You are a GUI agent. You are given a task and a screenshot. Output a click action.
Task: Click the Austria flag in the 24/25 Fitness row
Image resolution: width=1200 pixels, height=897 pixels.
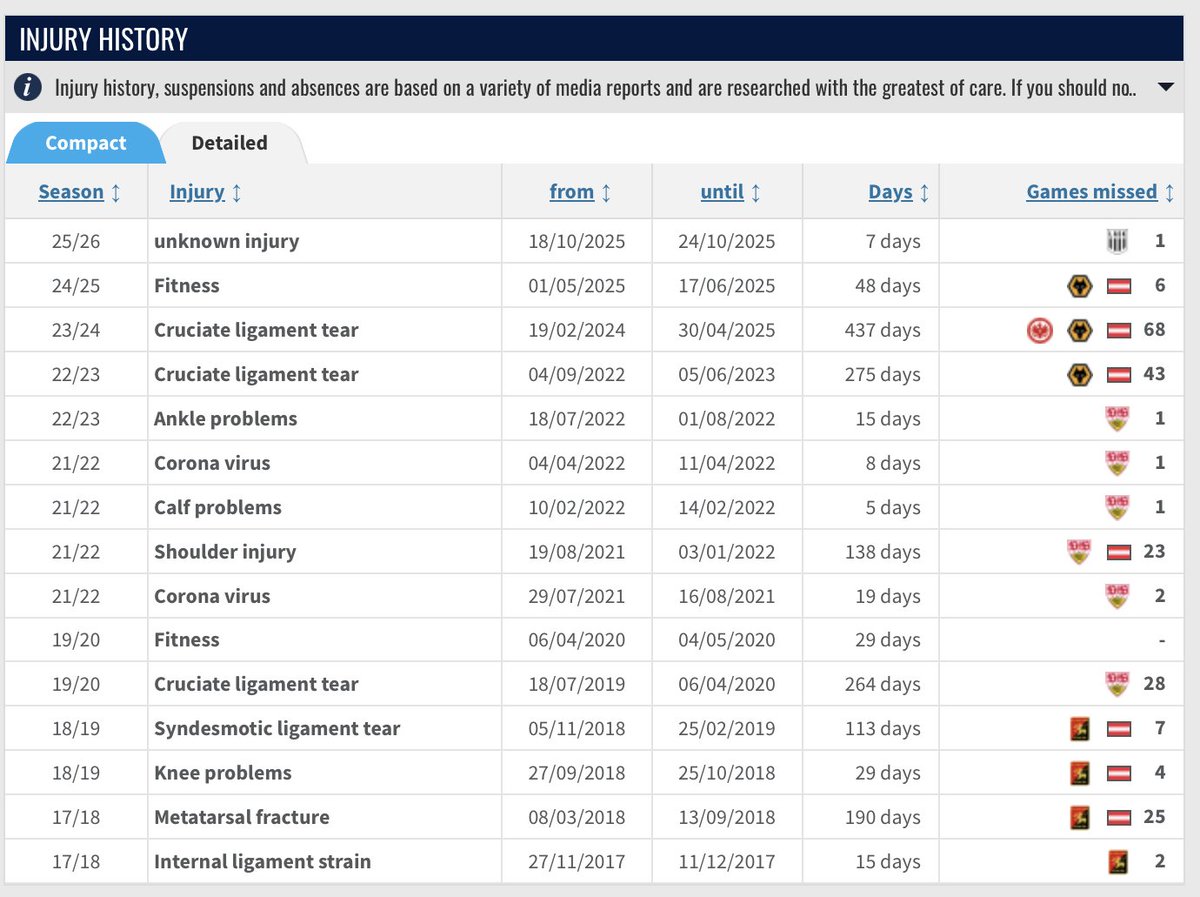point(1118,286)
